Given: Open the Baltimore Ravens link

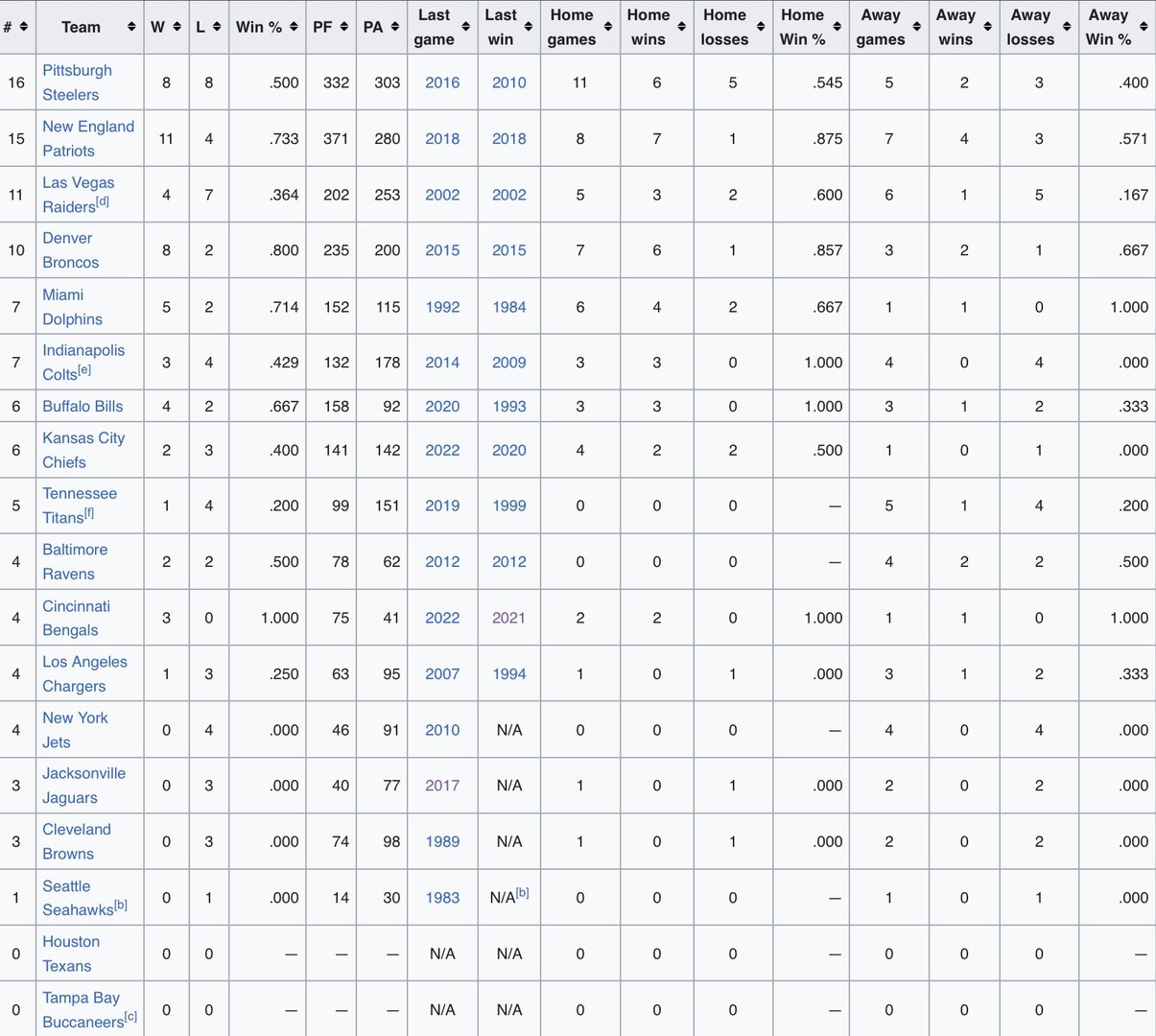Looking at the screenshot, I should (x=75, y=562).
